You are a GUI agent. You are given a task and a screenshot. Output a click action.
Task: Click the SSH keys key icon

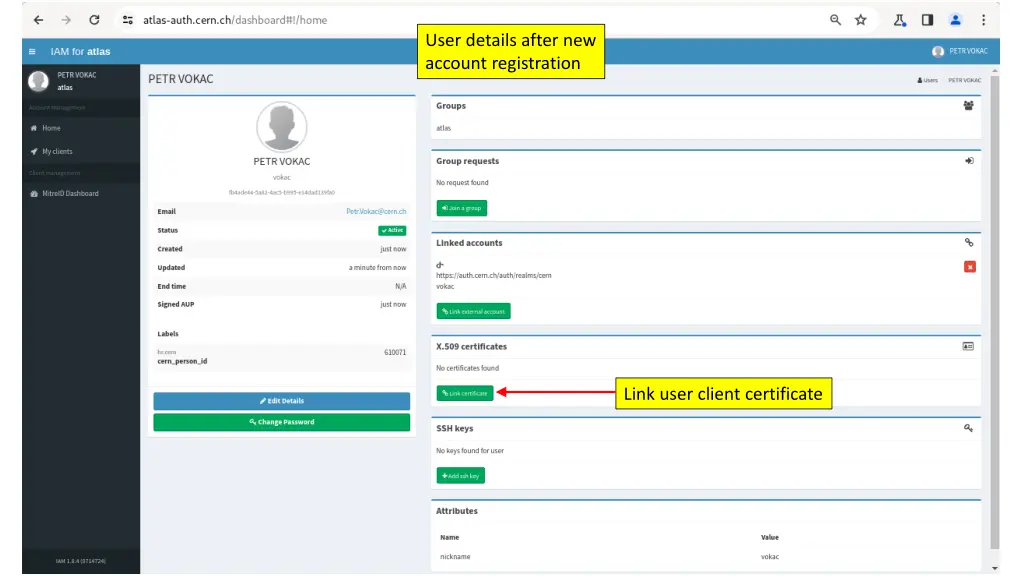tap(968, 428)
